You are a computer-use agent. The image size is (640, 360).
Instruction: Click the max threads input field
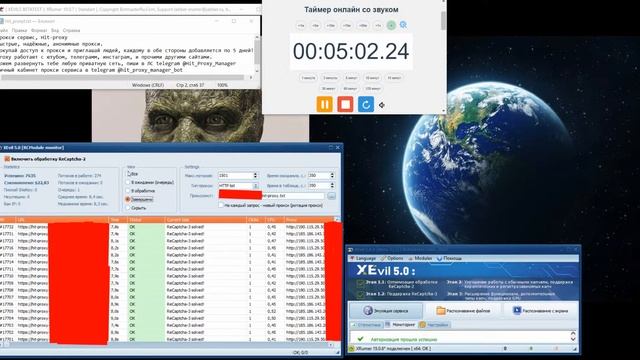pyautogui.click(x=235, y=176)
